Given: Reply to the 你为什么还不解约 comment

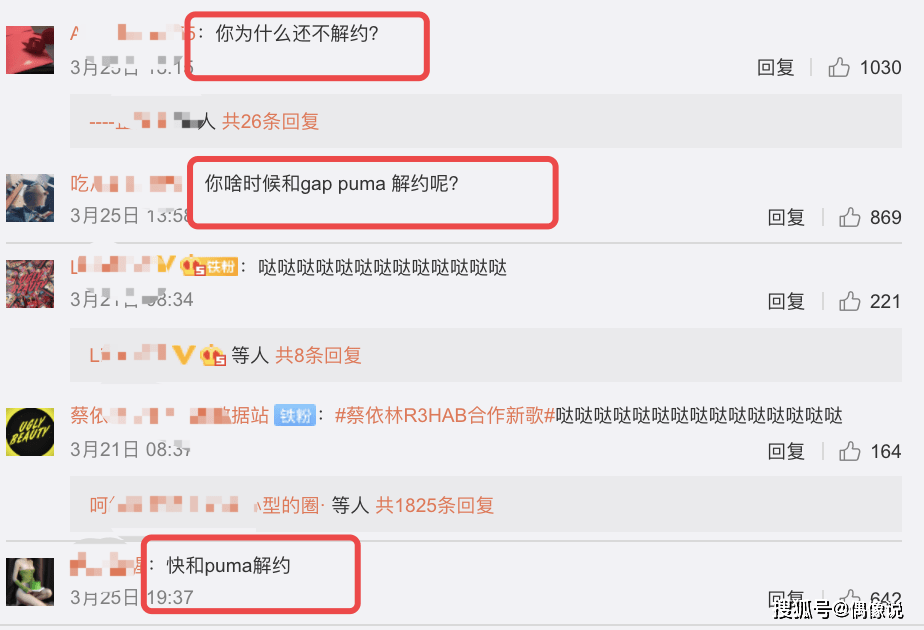Looking at the screenshot, I should click(775, 67).
